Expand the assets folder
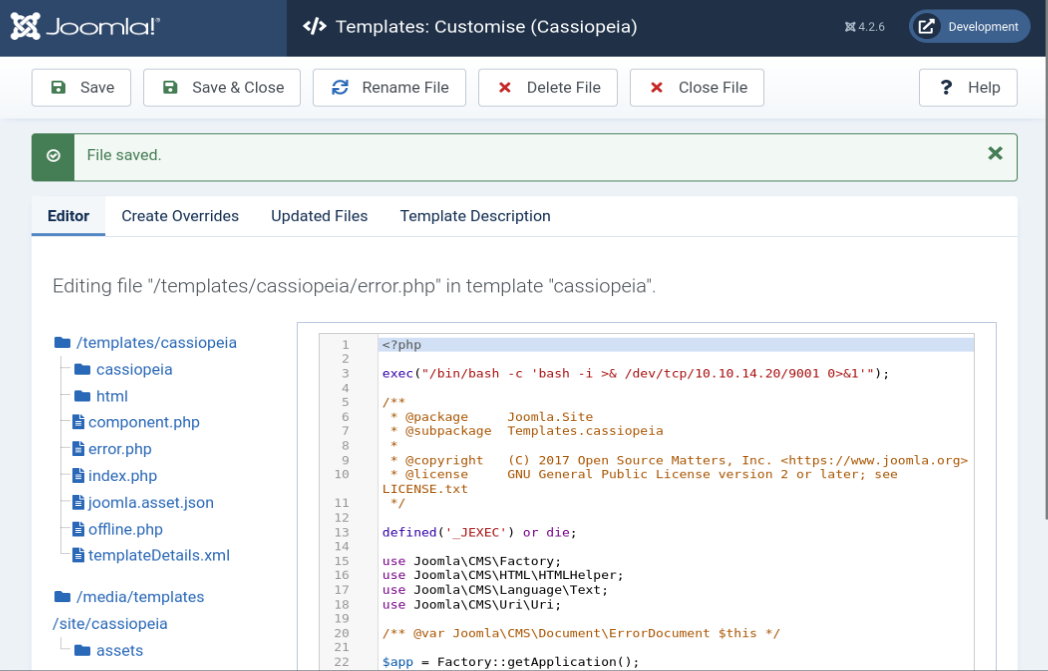This screenshot has height=671, width=1048. point(120,650)
